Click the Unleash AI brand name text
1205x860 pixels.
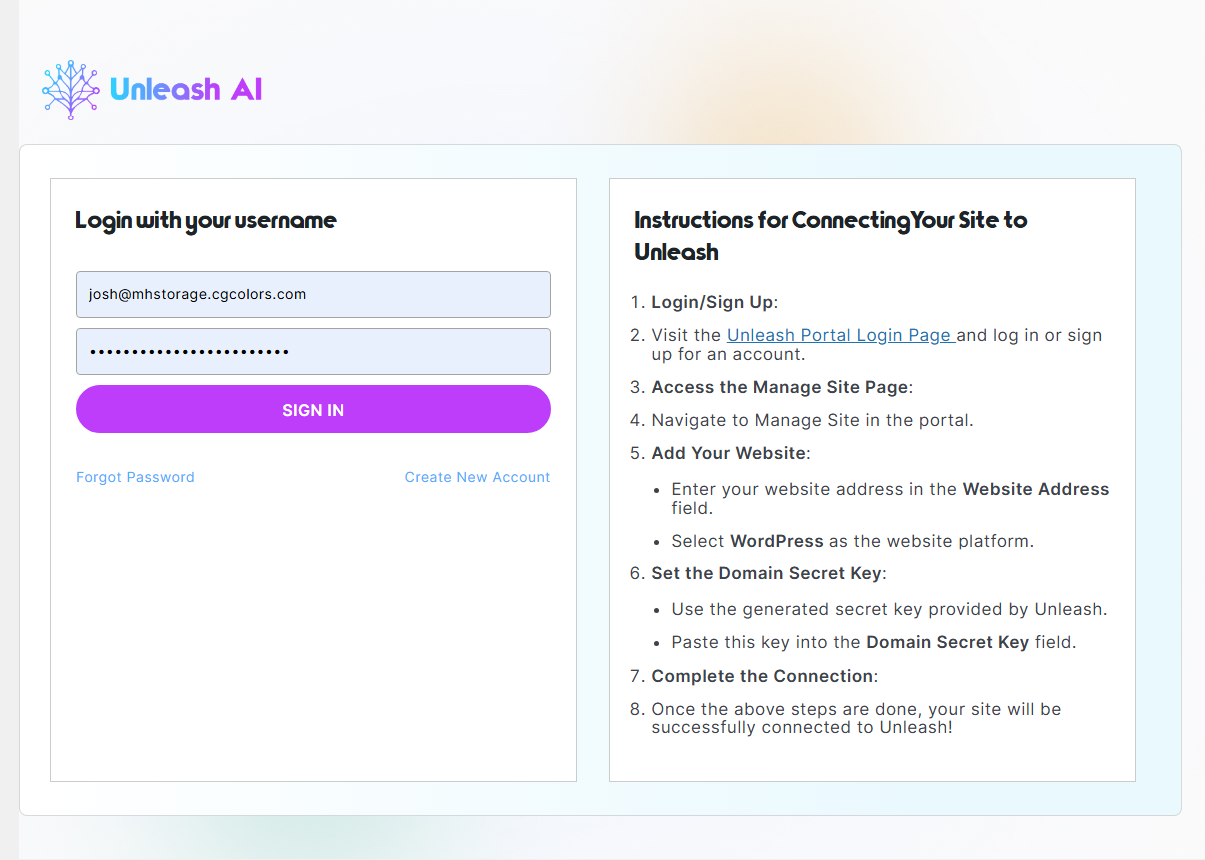(x=186, y=89)
